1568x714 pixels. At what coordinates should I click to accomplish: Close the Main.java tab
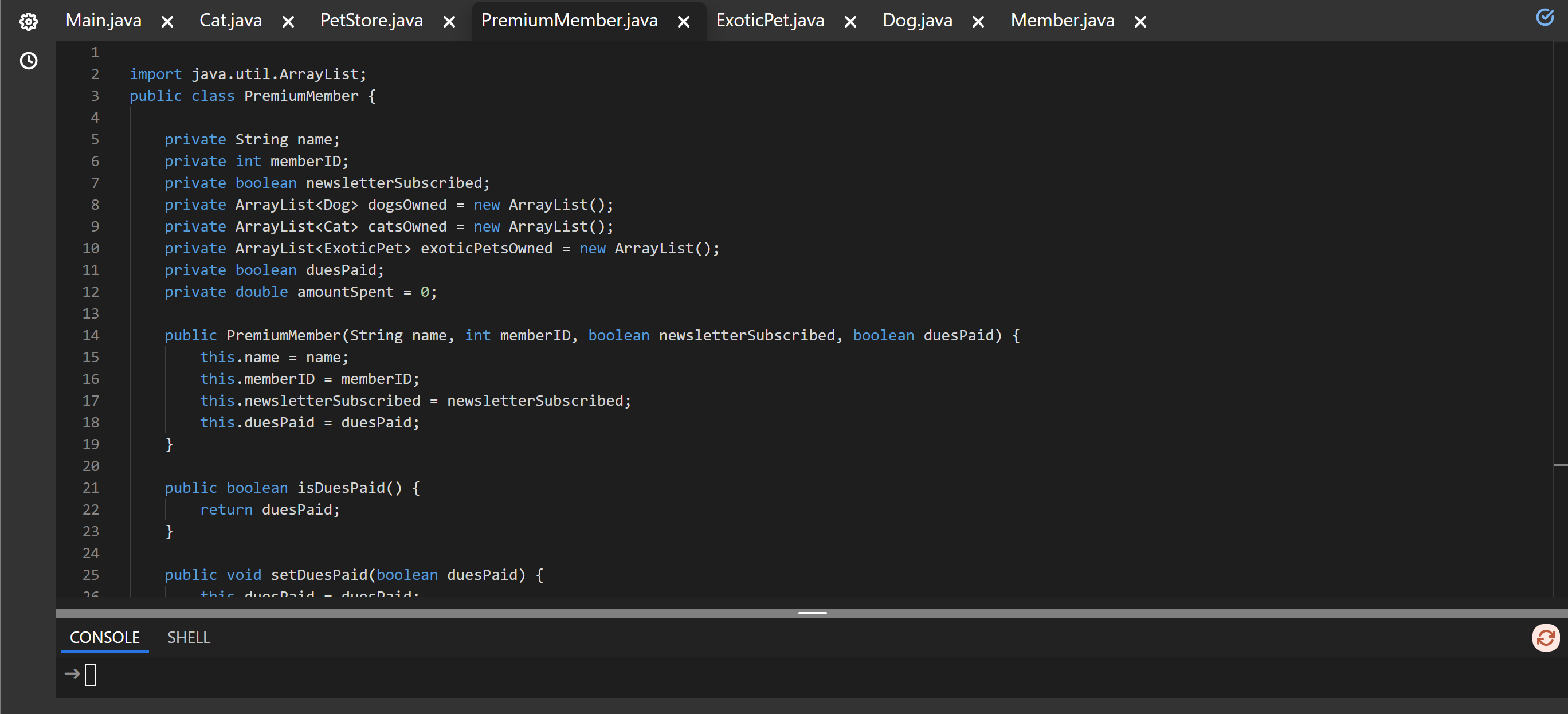coord(167,22)
